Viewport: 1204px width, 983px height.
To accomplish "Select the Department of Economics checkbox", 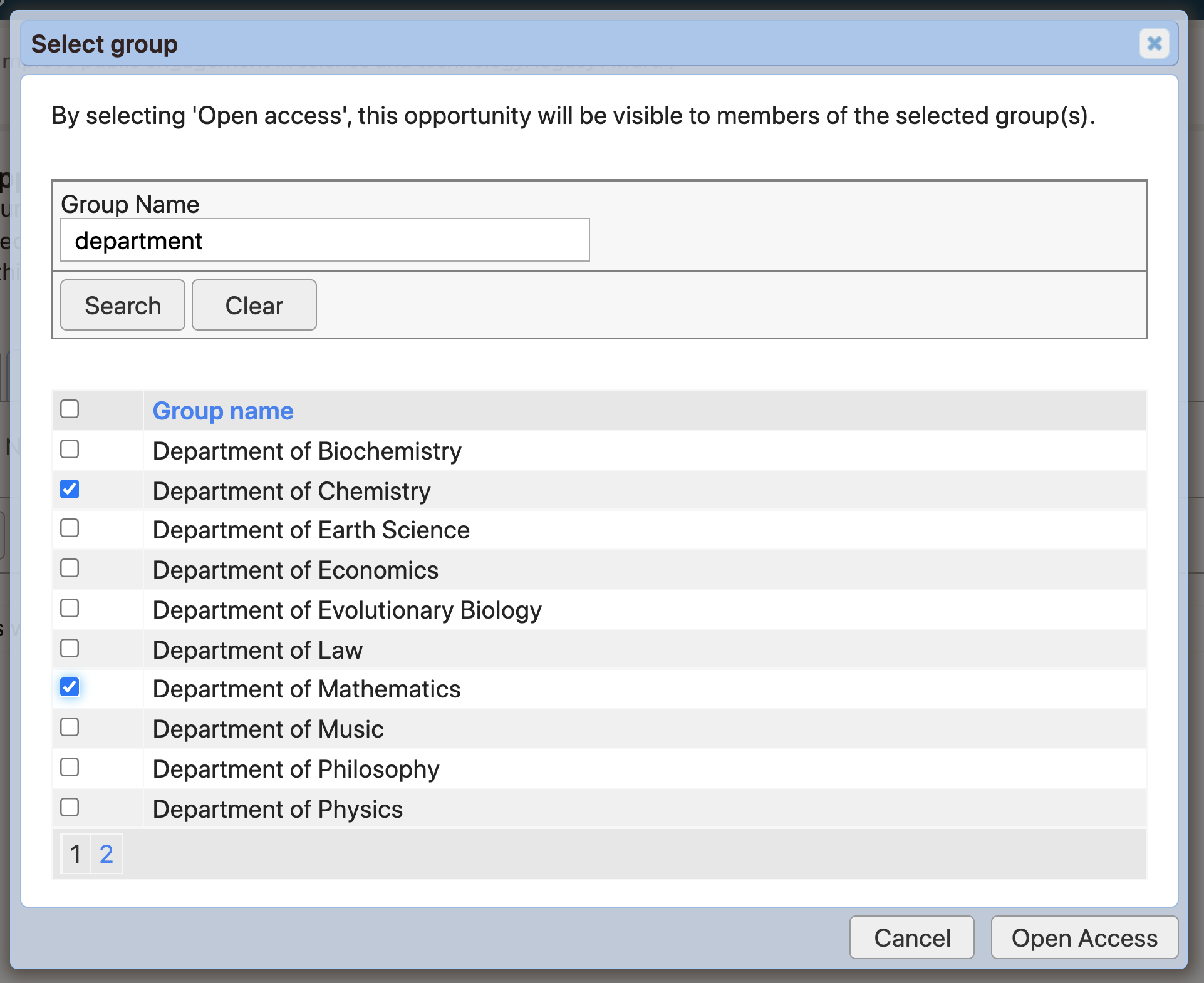I will coord(70,569).
